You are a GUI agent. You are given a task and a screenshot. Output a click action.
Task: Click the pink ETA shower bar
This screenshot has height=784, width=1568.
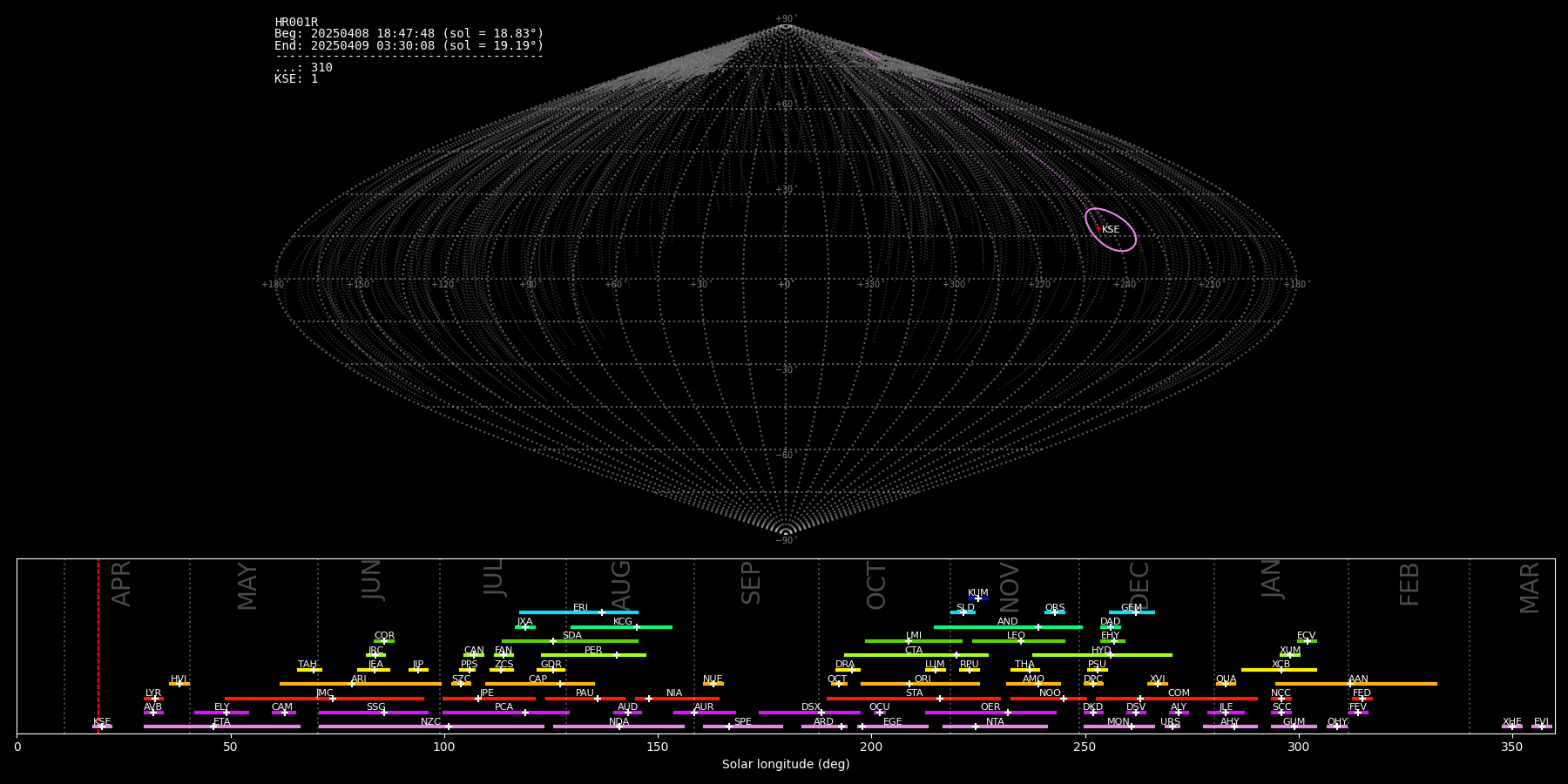point(222,727)
